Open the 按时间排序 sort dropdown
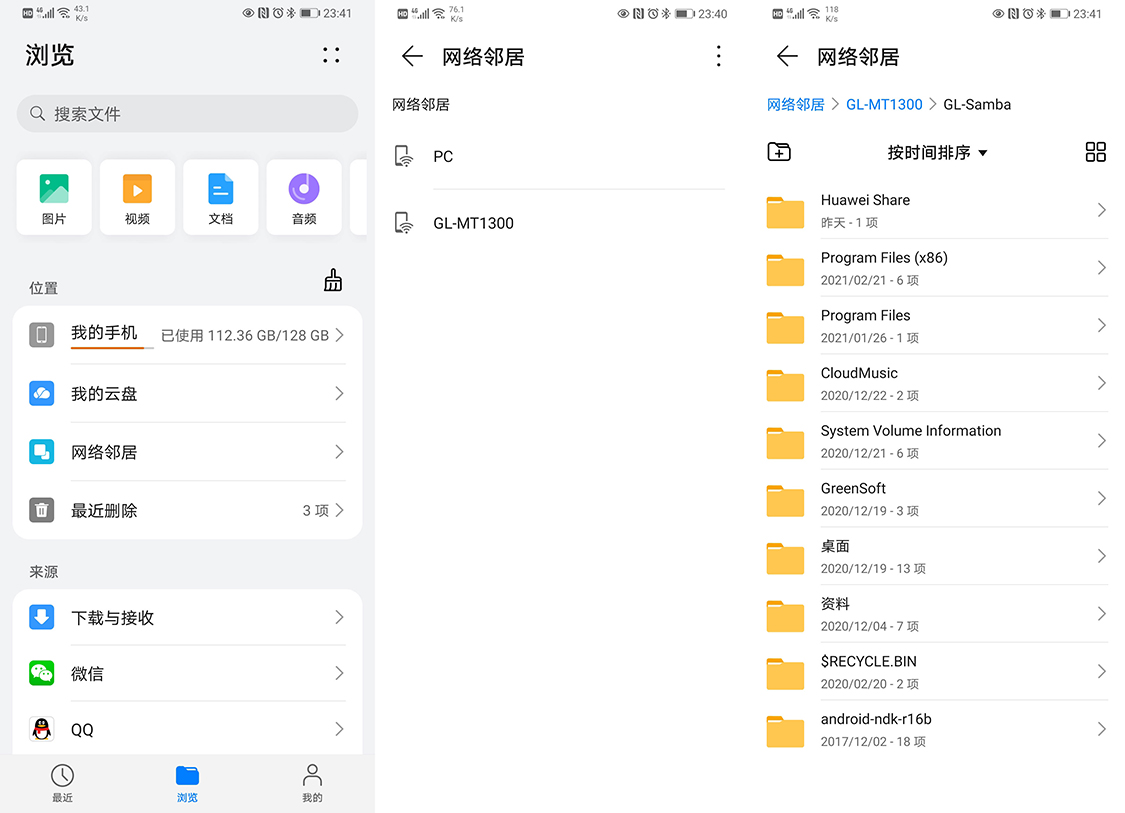This screenshot has height=813, width=1125. point(936,153)
